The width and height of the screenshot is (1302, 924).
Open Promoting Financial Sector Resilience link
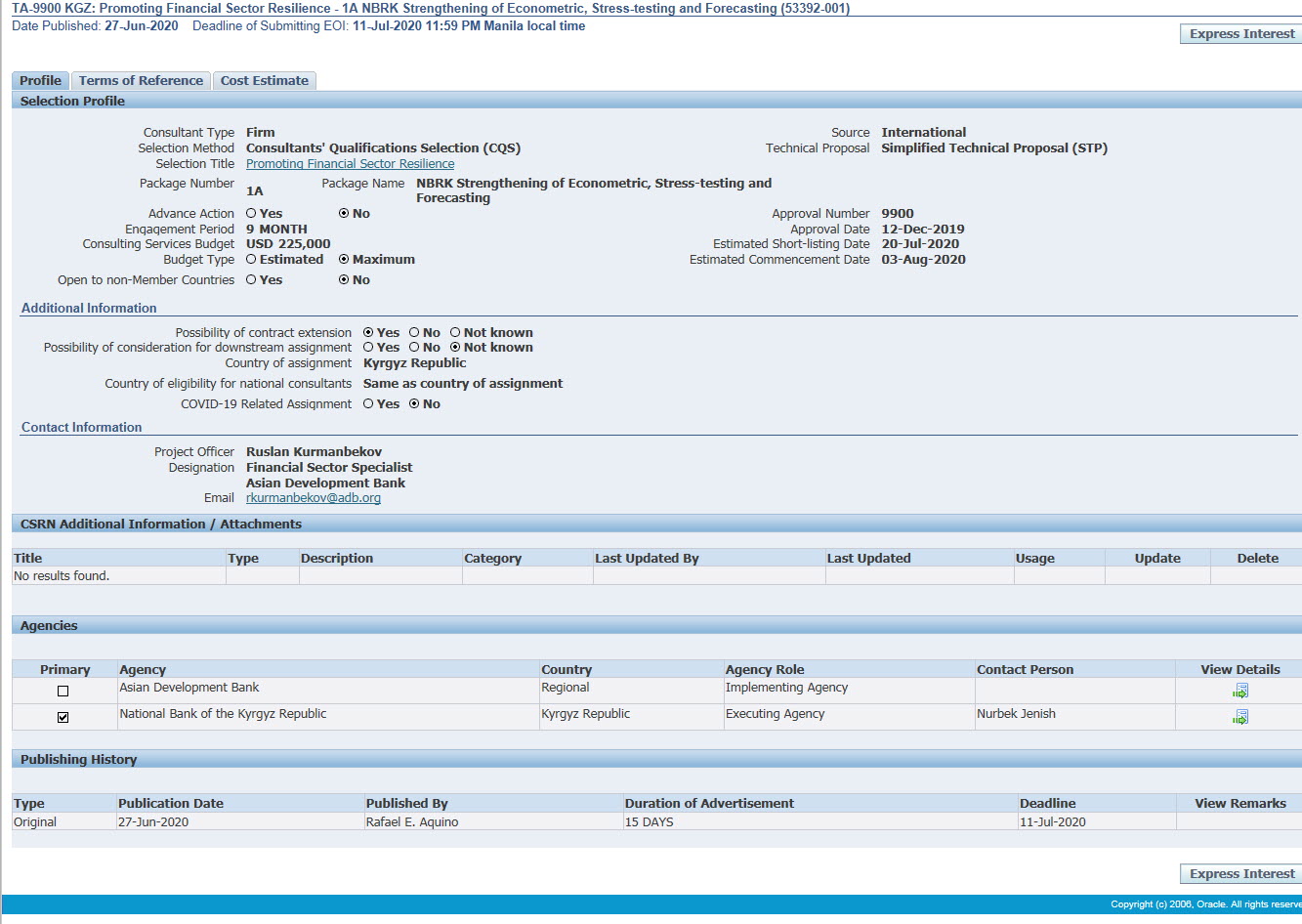(350, 164)
